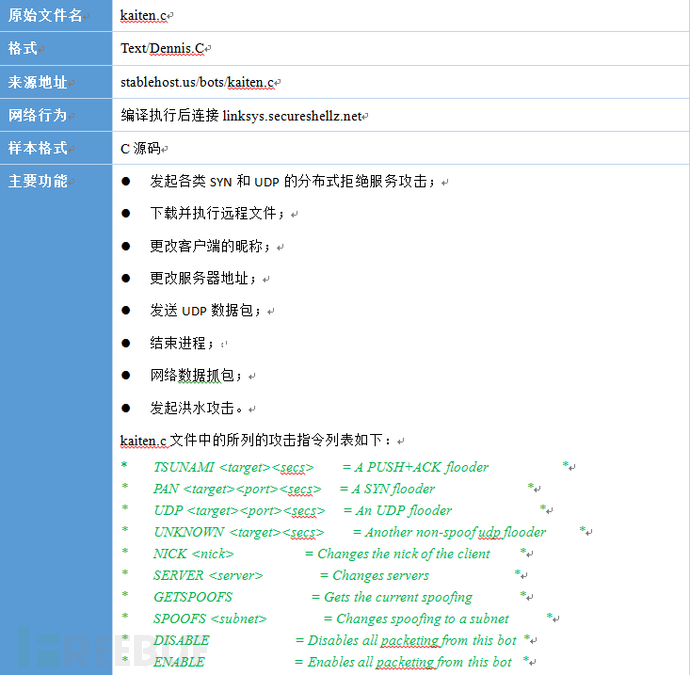Click the '样本格式' row label
The image size is (690, 675).
click(x=37, y=148)
